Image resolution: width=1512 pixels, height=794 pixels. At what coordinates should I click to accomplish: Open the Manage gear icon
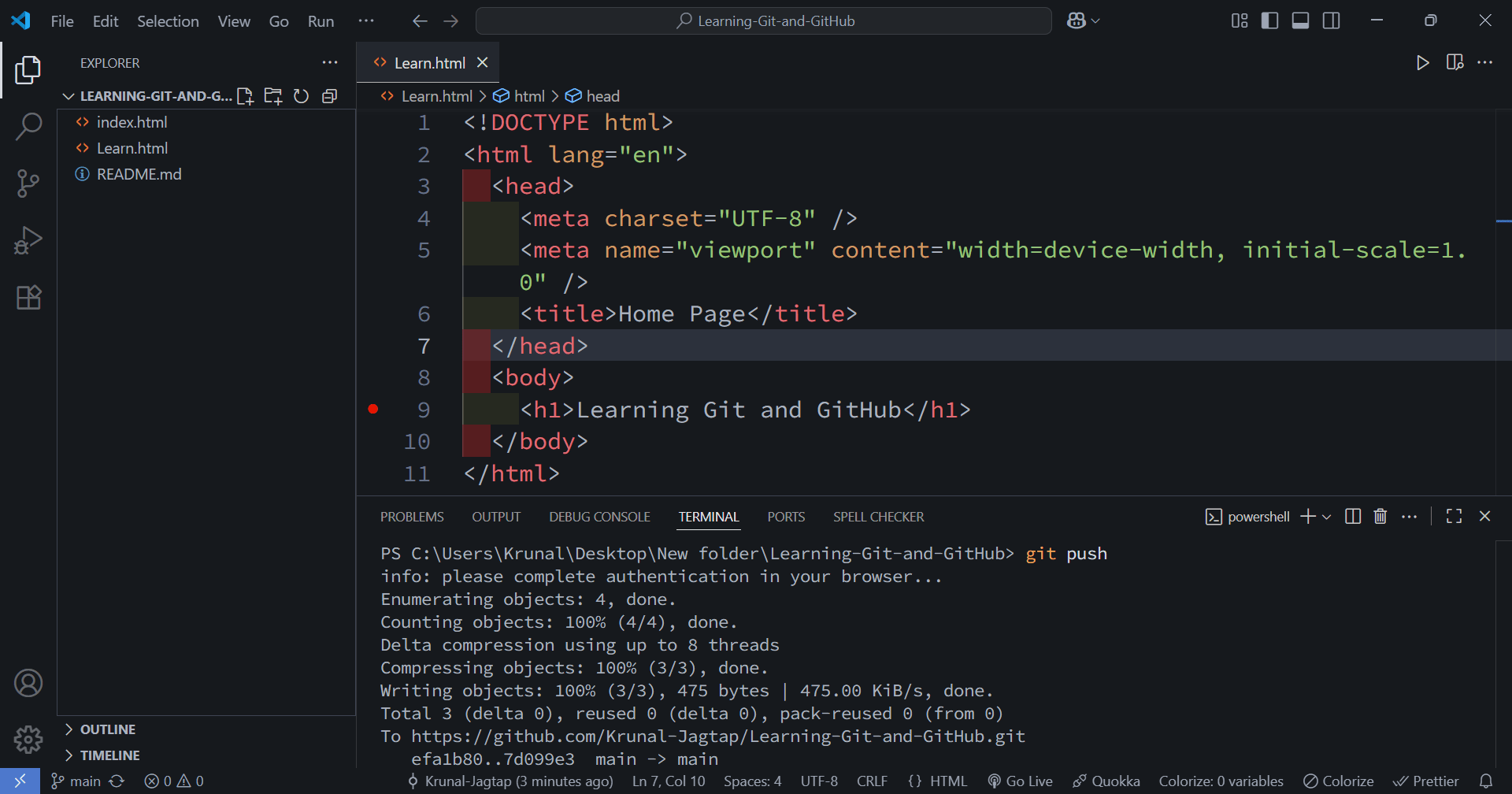tap(28, 739)
